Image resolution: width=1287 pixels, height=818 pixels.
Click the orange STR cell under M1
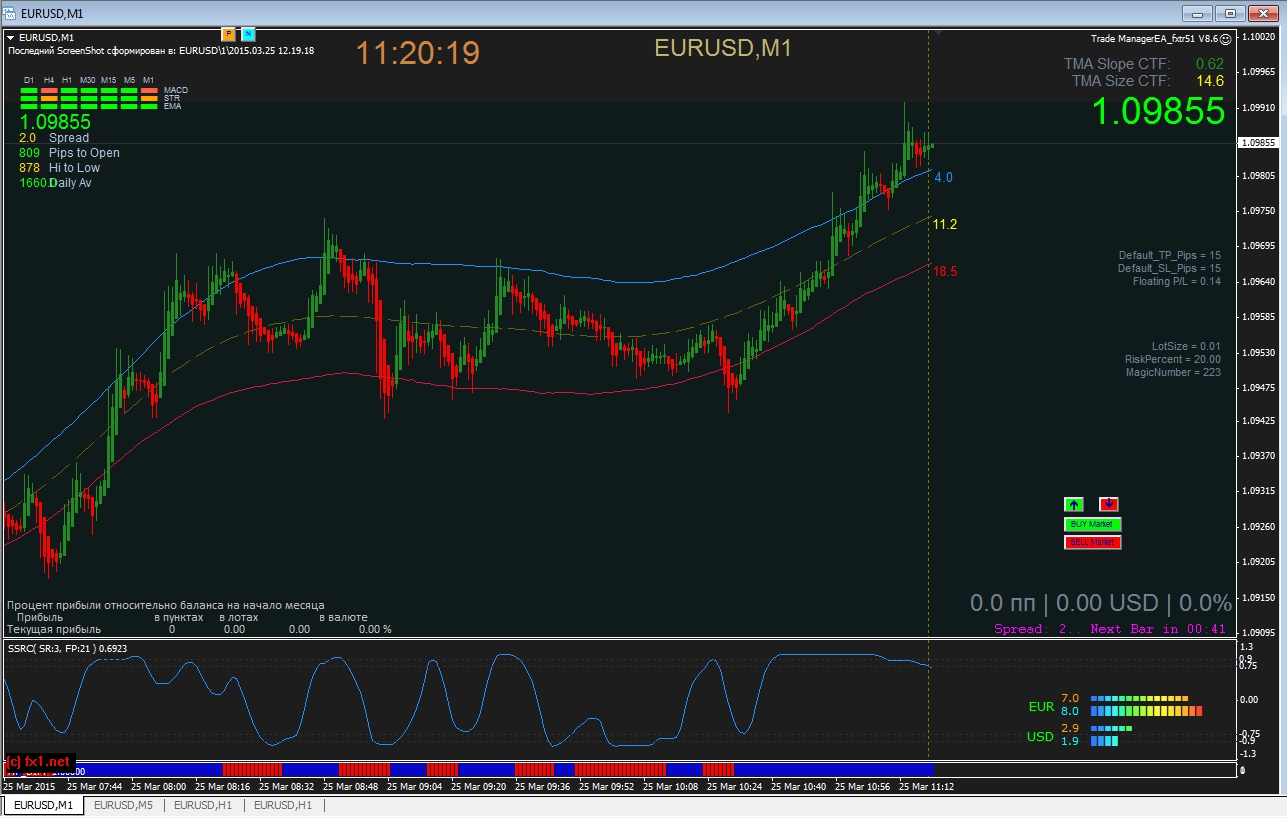click(x=148, y=98)
